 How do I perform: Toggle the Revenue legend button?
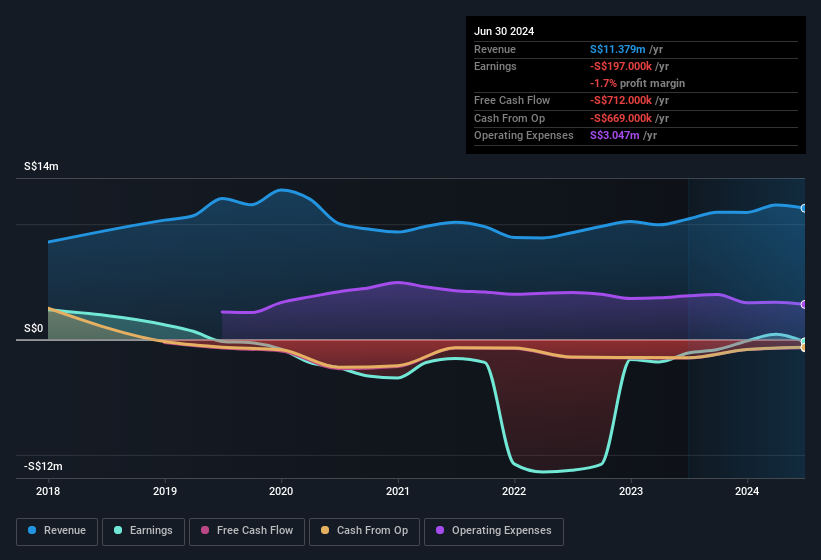(x=57, y=531)
